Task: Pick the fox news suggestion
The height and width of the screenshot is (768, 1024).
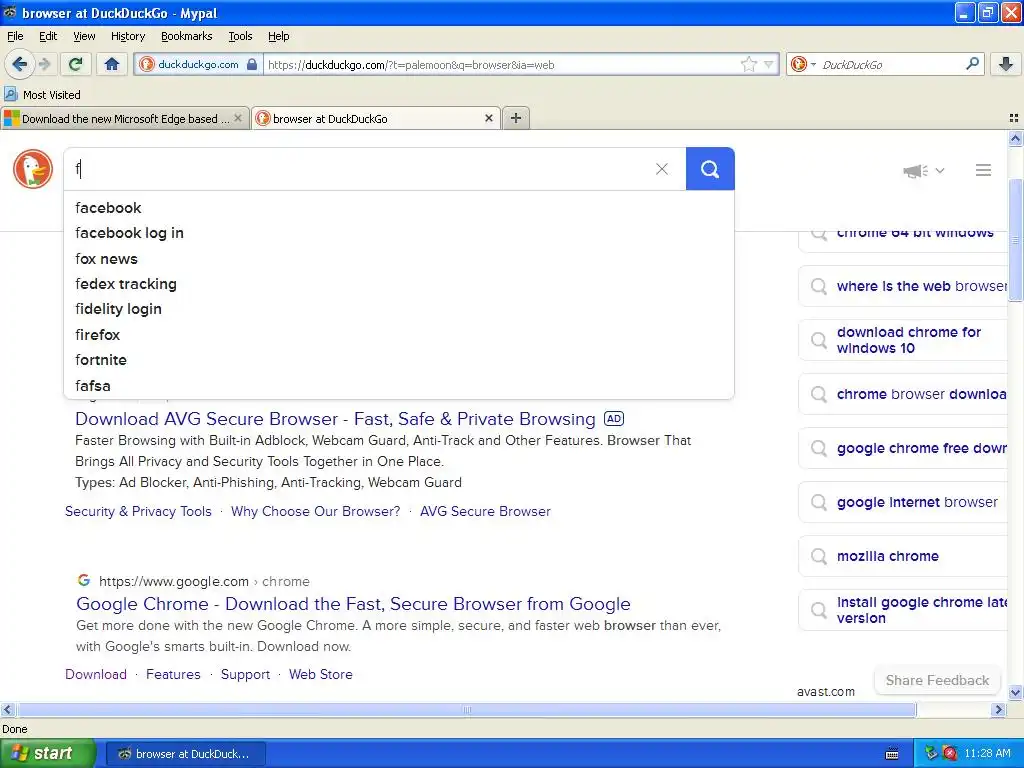Action: coord(399,259)
